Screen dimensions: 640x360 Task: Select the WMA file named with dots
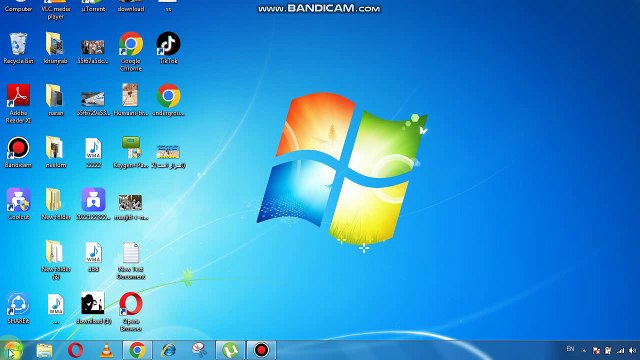(x=56, y=308)
